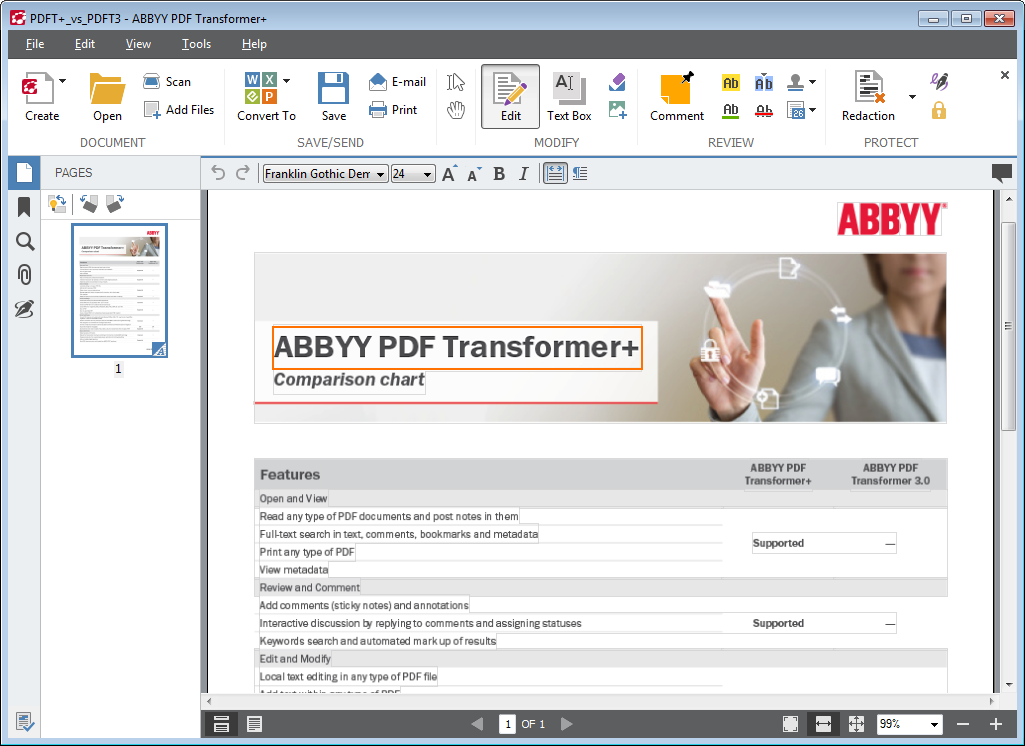Expand the font size dropdown
Image resolution: width=1025 pixels, height=746 pixels.
point(428,174)
